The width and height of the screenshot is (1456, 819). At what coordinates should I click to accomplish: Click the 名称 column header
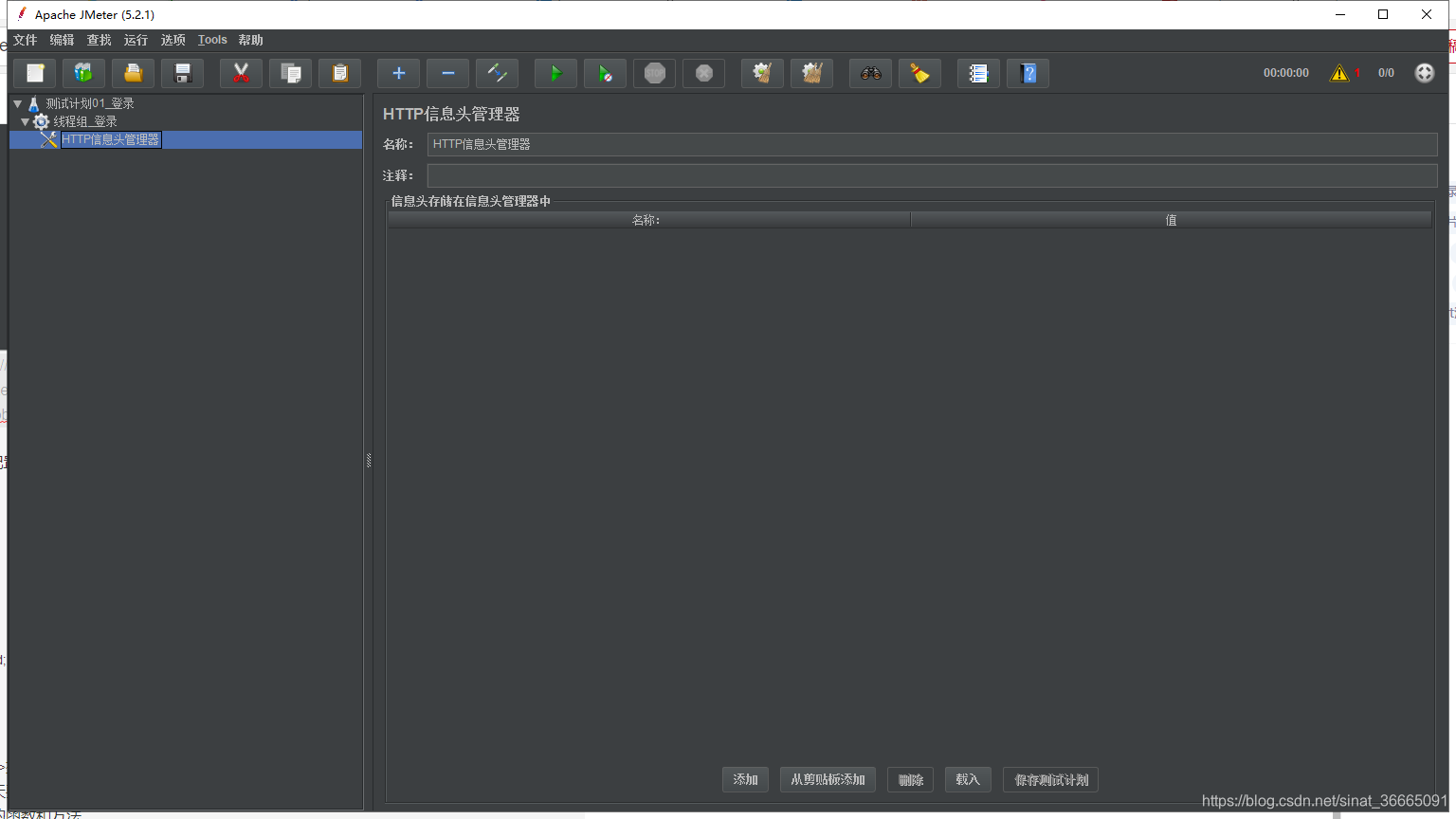(649, 220)
